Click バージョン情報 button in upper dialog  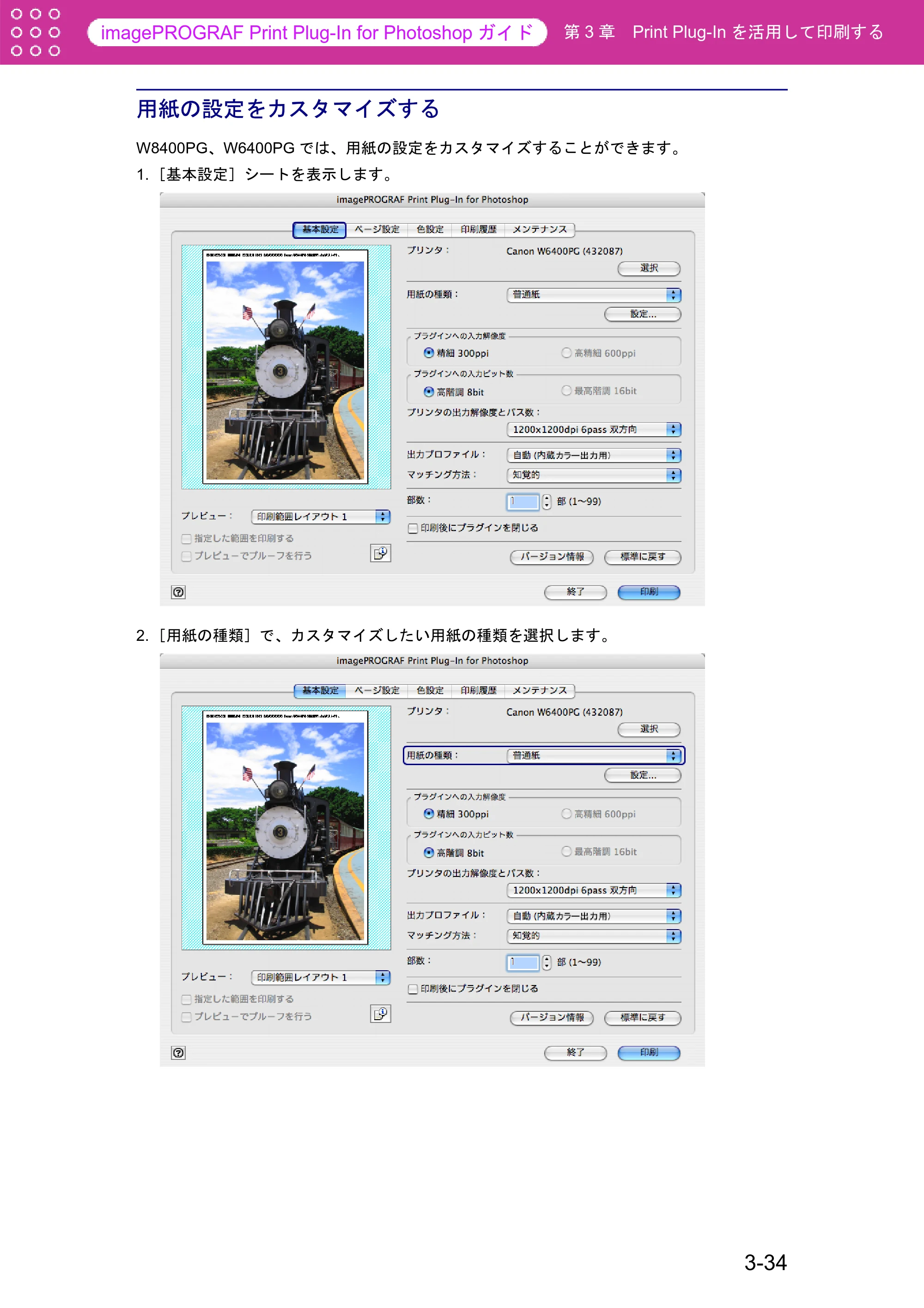(x=552, y=557)
